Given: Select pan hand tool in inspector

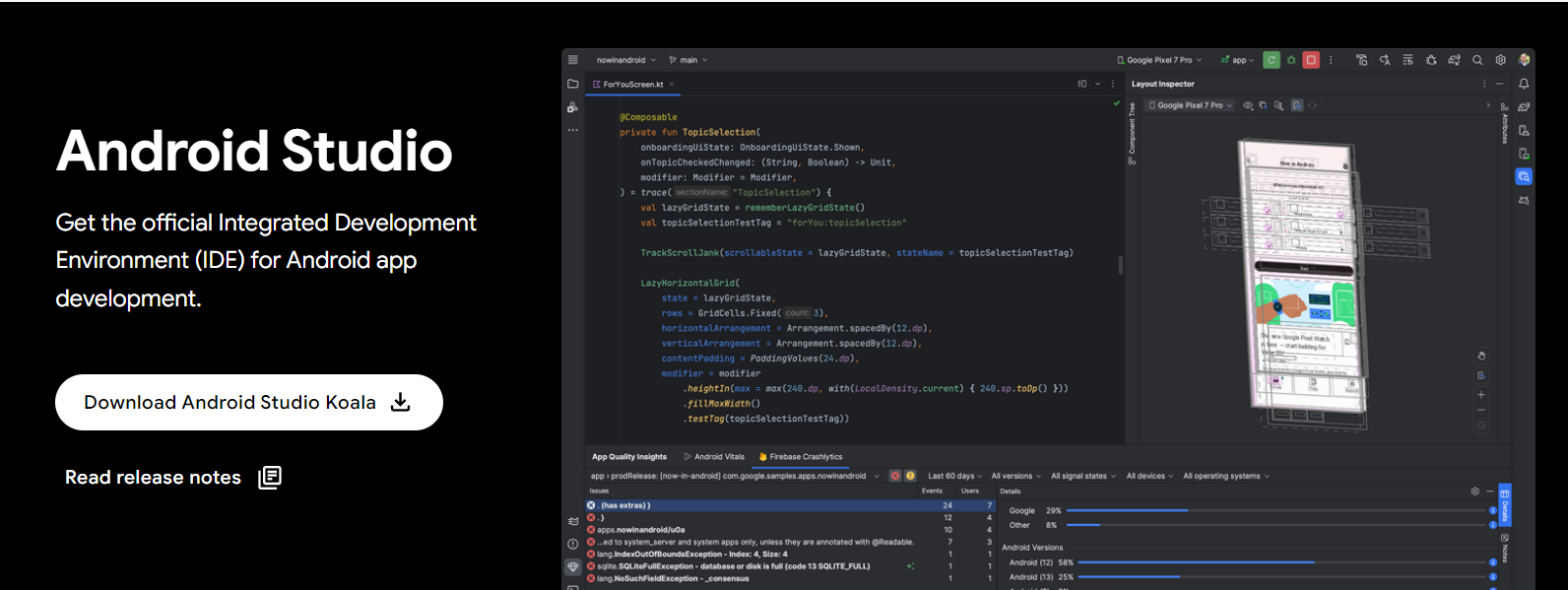Looking at the screenshot, I should pyautogui.click(x=1481, y=356).
